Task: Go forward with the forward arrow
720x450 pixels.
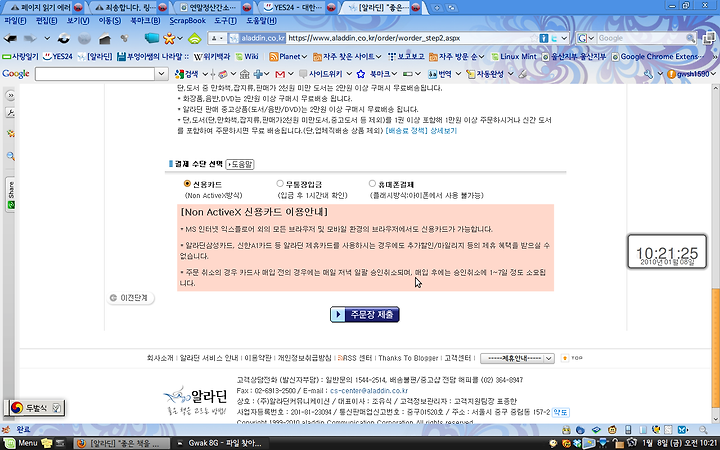Action: [x=30, y=38]
